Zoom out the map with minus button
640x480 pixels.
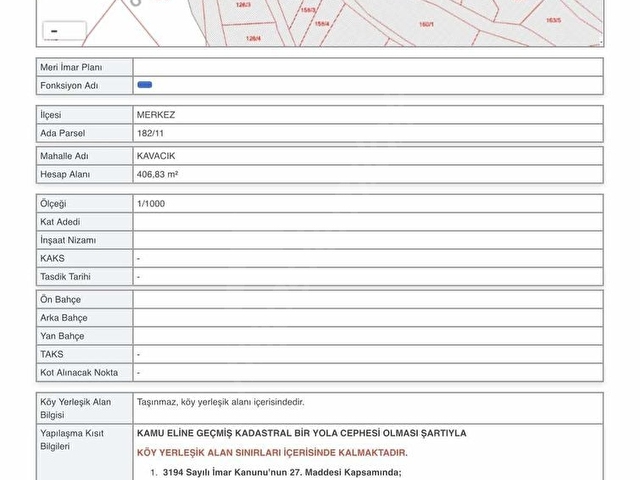[64, 31]
